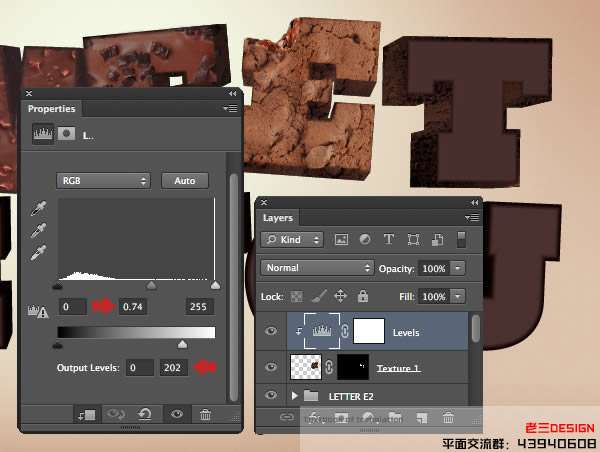Collapse the Properties panel with double arrows
The width and height of the screenshot is (600, 452).
click(x=232, y=94)
